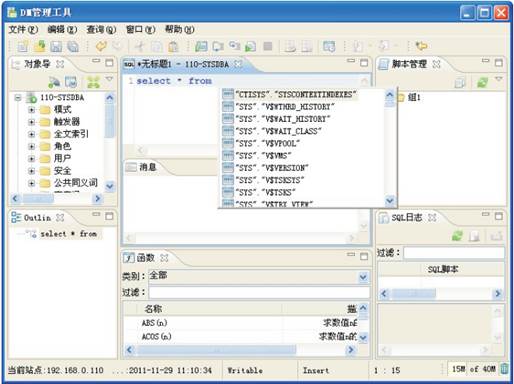Collapse the 110-SYSDBA tree node
Screen dimensions: 514x384
pos(18,98)
